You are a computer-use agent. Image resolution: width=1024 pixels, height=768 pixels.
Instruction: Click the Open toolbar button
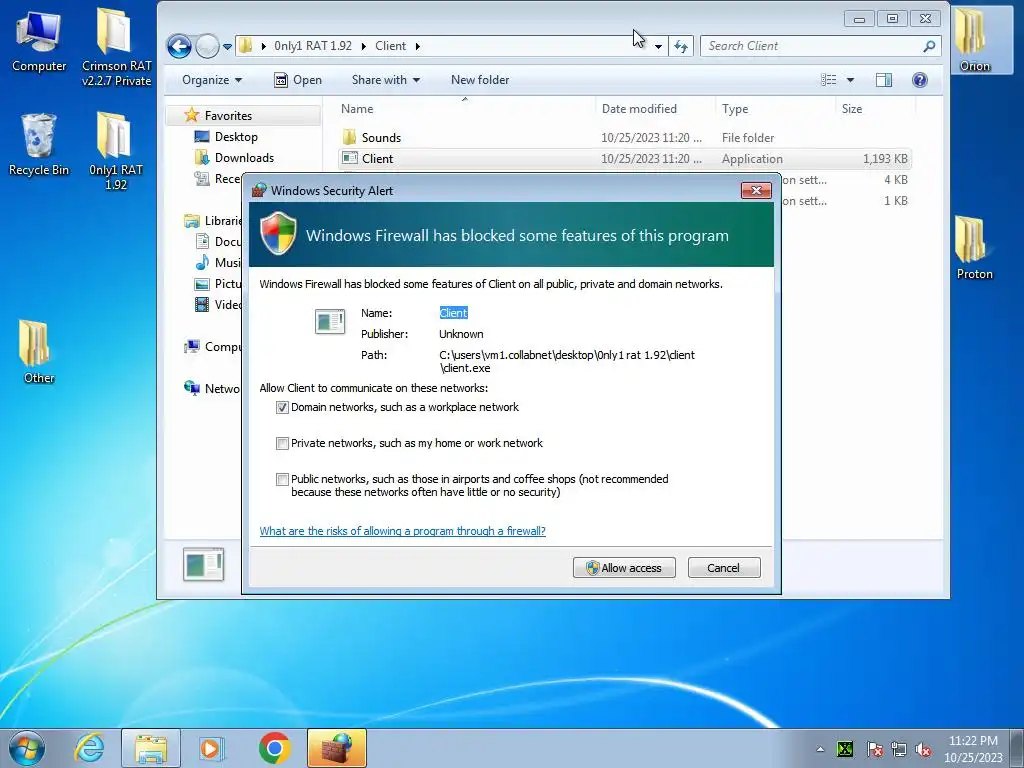pyautogui.click(x=298, y=80)
